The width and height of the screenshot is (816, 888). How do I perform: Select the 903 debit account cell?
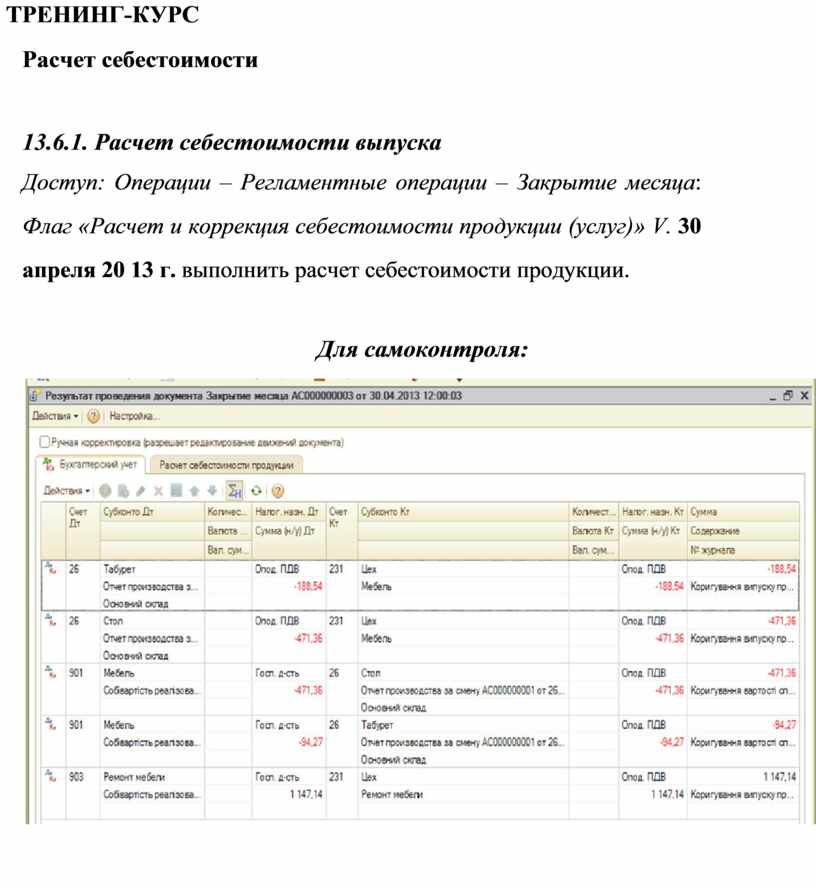click(x=83, y=777)
